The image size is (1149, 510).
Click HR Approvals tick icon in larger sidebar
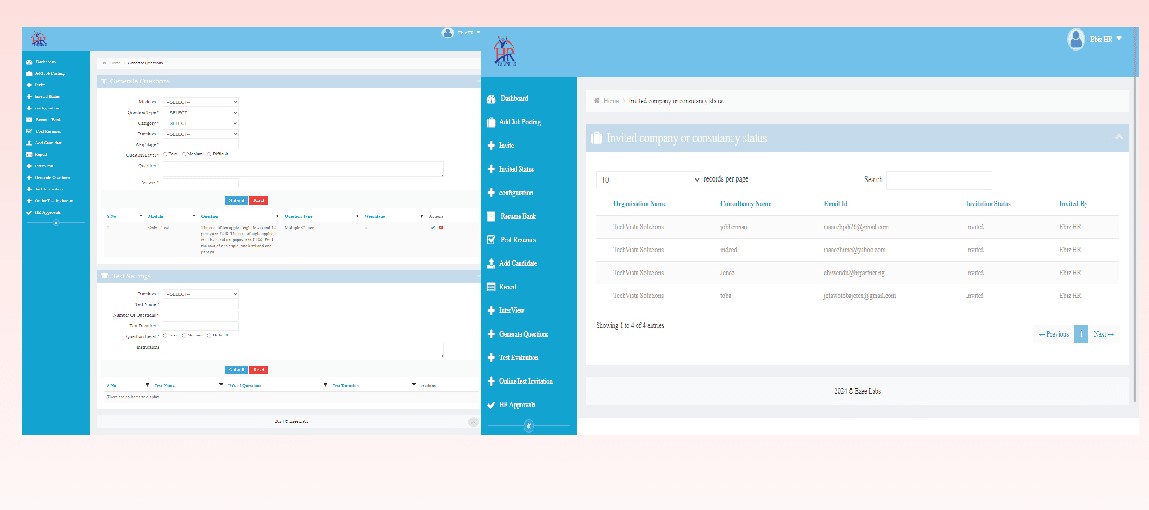[491, 405]
